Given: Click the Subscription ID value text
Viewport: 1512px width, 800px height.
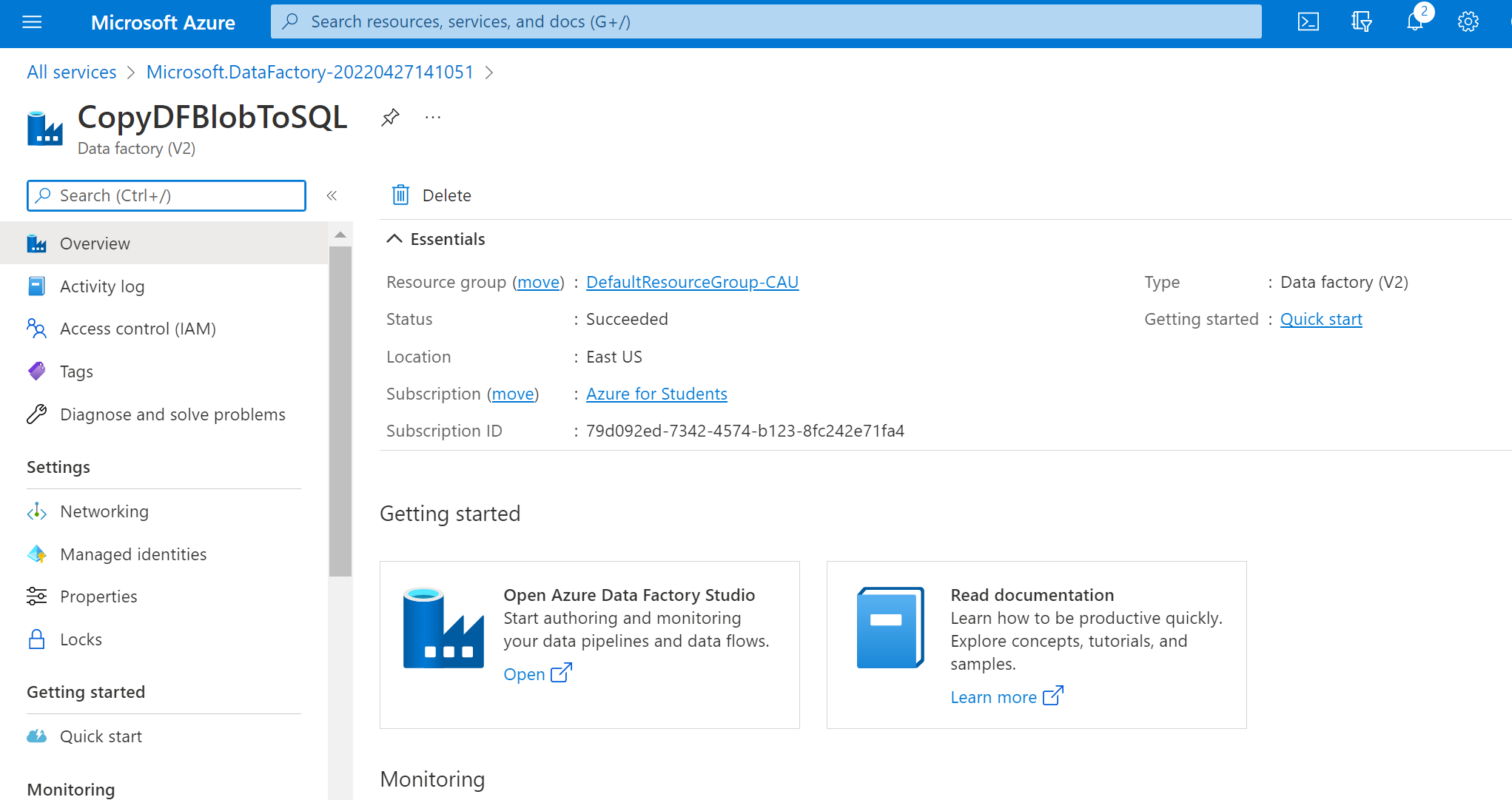Looking at the screenshot, I should point(745,431).
